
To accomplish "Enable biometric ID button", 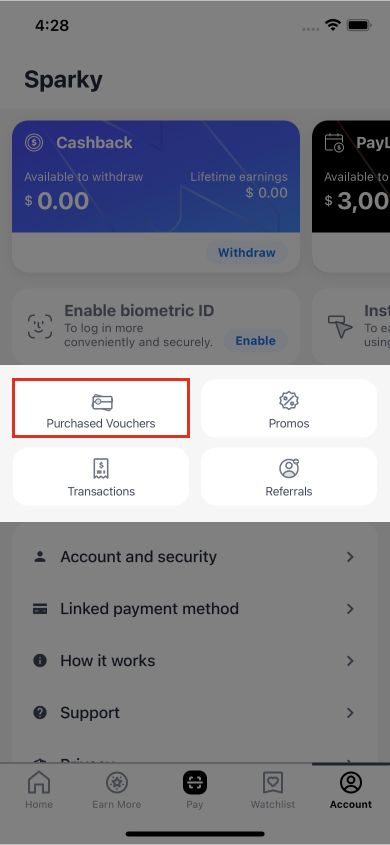I will click(x=255, y=341).
